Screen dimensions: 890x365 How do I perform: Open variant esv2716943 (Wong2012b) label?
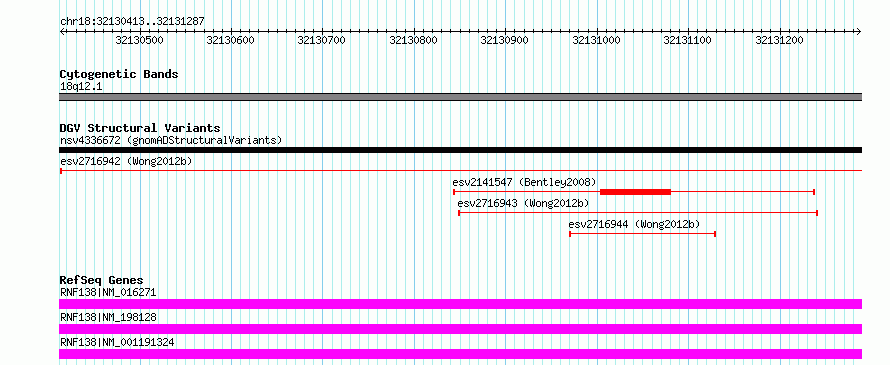coord(523,203)
